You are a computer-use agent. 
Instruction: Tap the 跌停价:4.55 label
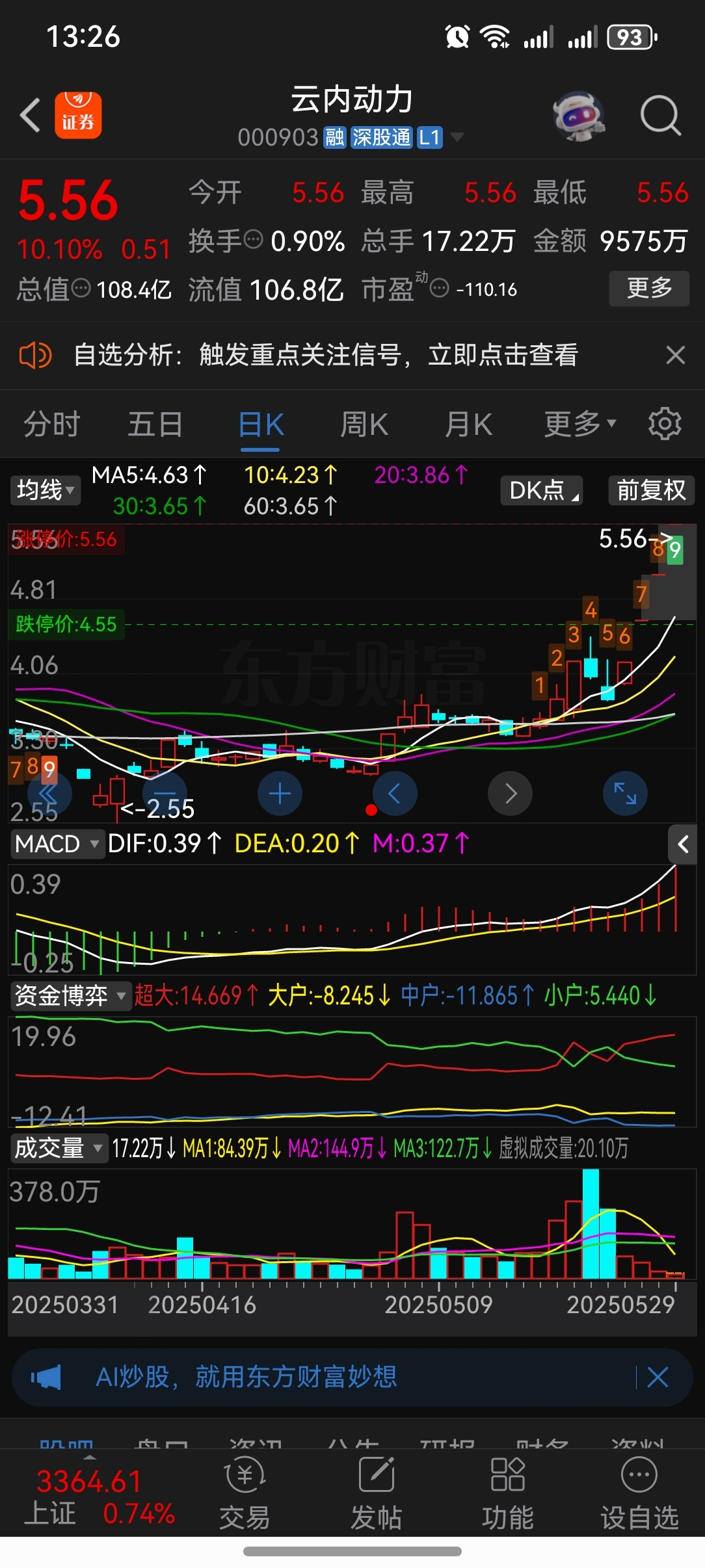pyautogui.click(x=66, y=624)
